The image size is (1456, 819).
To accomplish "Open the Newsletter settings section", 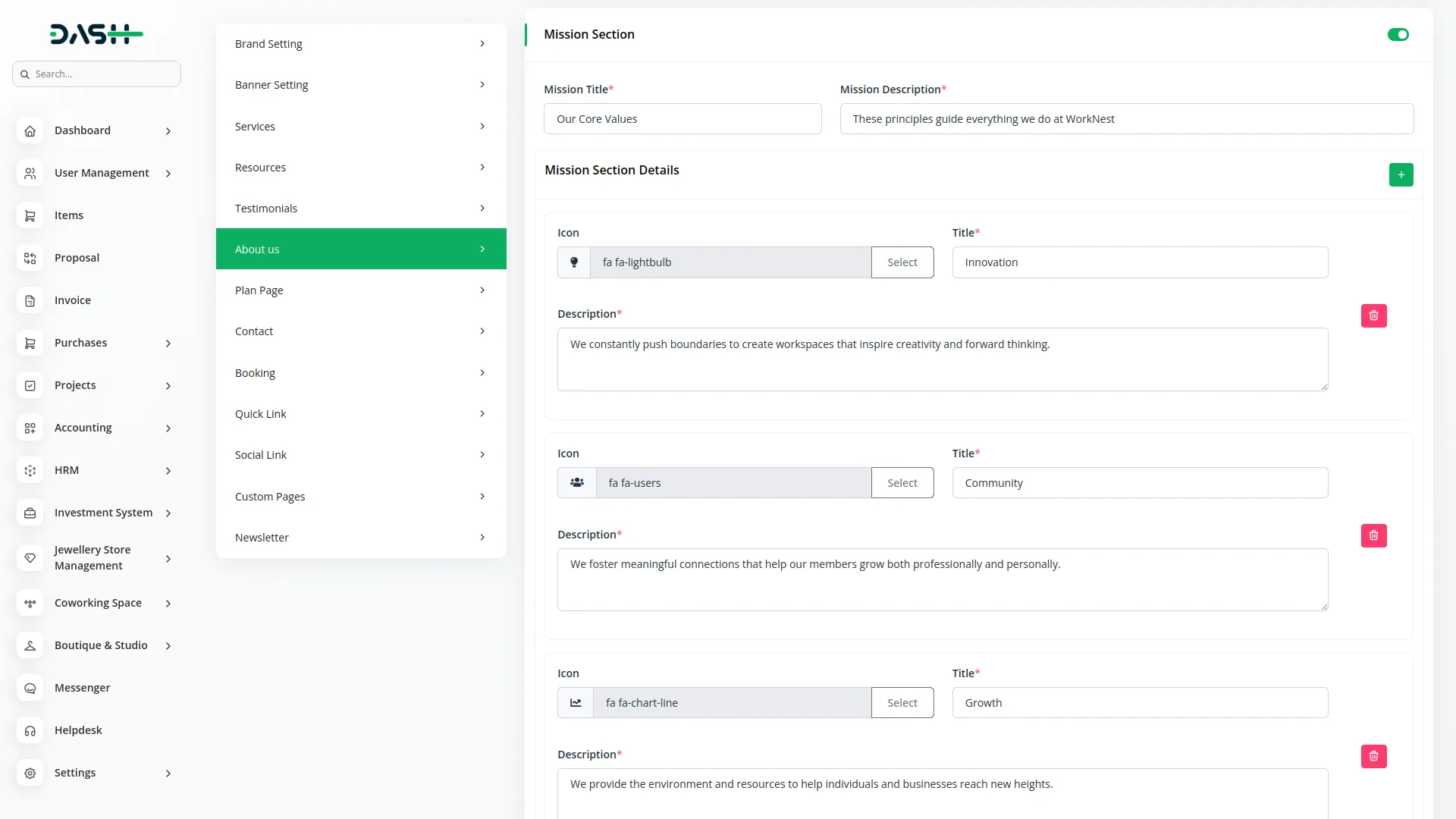I will tap(360, 538).
